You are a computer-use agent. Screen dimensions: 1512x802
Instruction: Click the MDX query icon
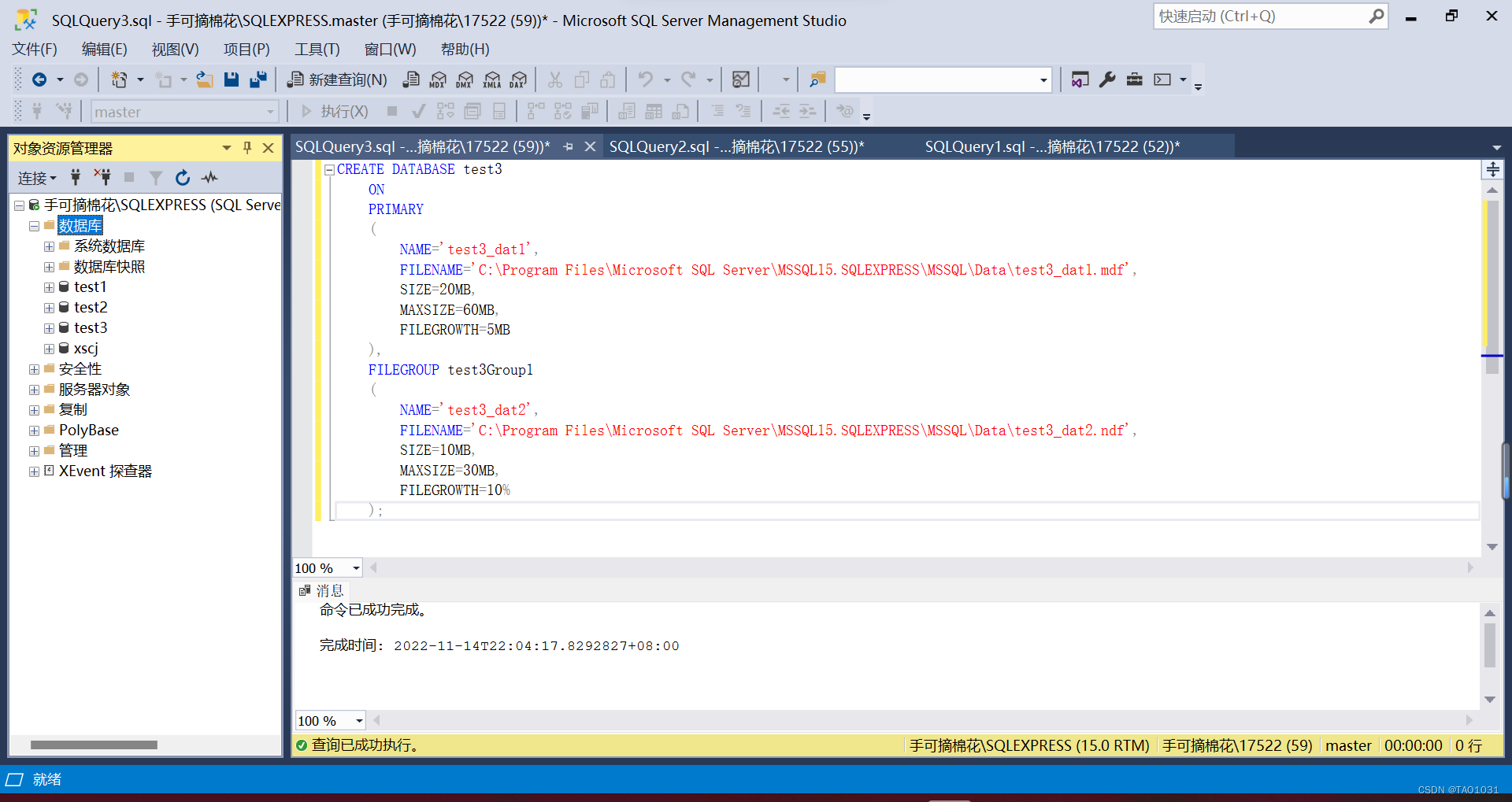click(438, 79)
